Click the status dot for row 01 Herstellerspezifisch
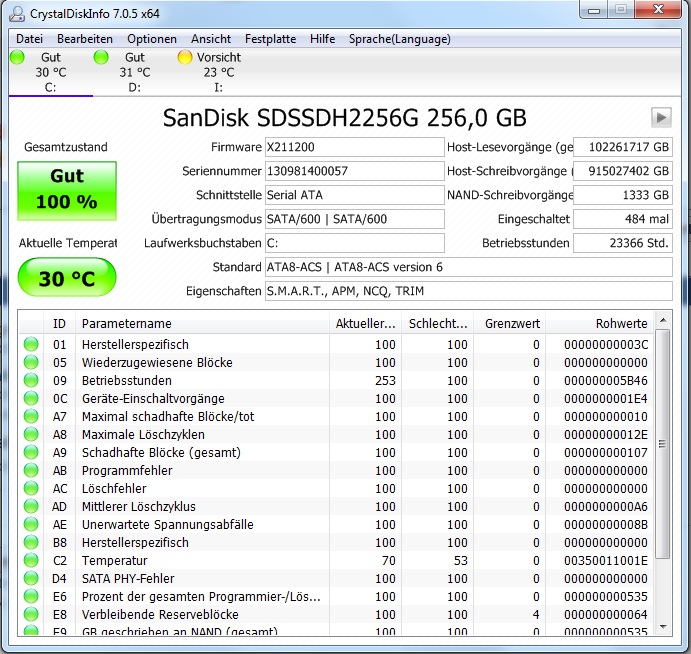This screenshot has width=691, height=654. tap(31, 344)
